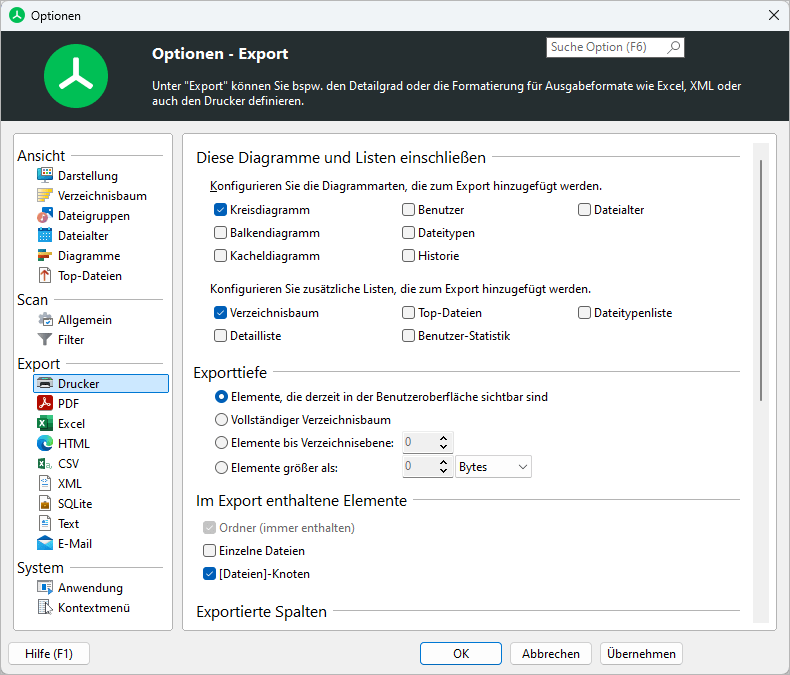
Task: Select the currently visible elements radio option
Action: tap(221, 397)
